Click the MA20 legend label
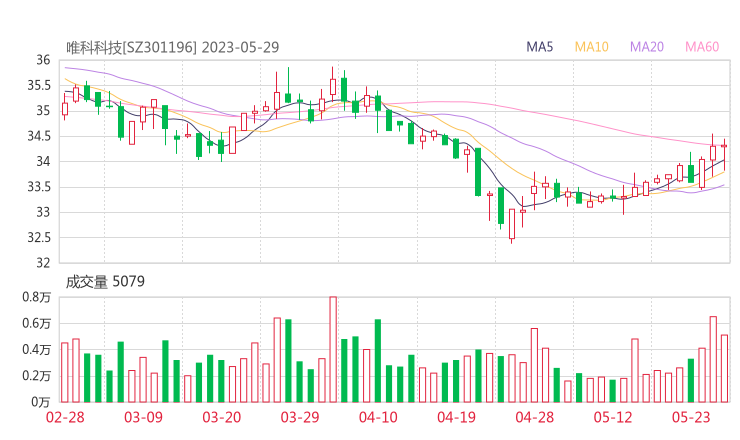The image size is (740, 440). tap(647, 47)
